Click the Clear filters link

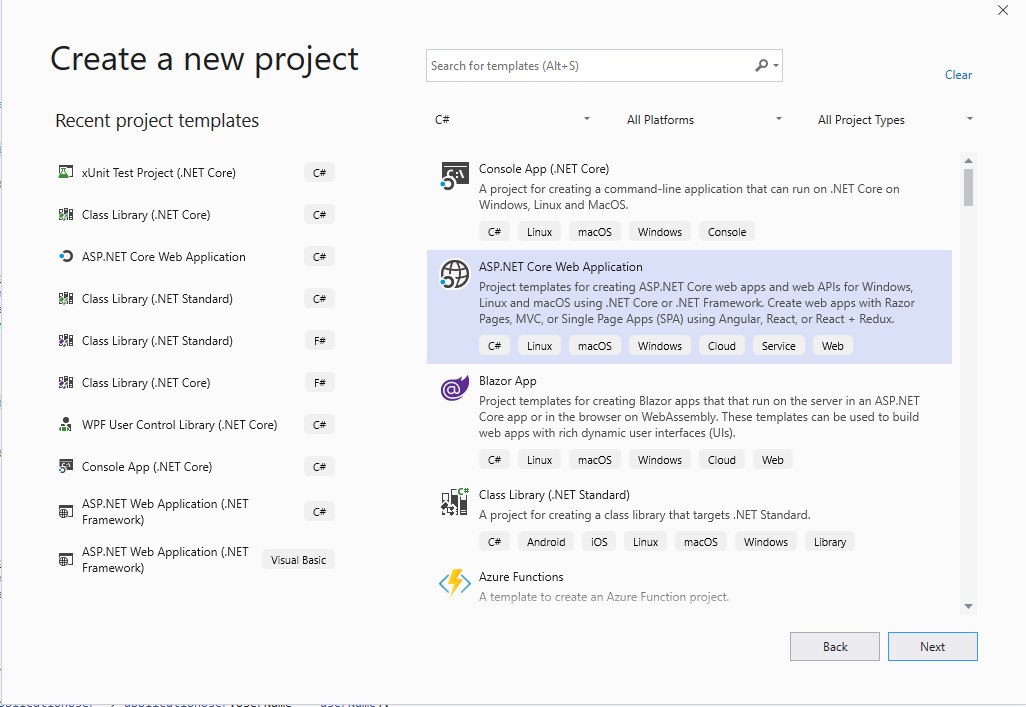(x=958, y=75)
